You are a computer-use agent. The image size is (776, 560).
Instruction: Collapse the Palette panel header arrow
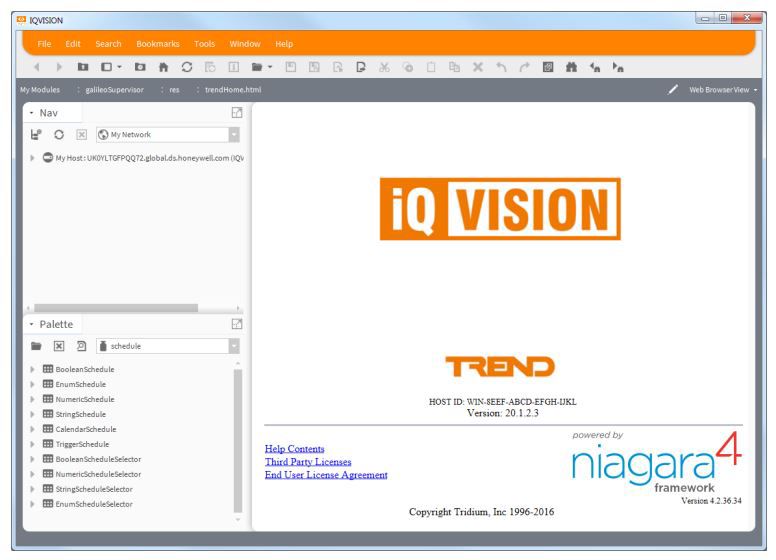31,324
